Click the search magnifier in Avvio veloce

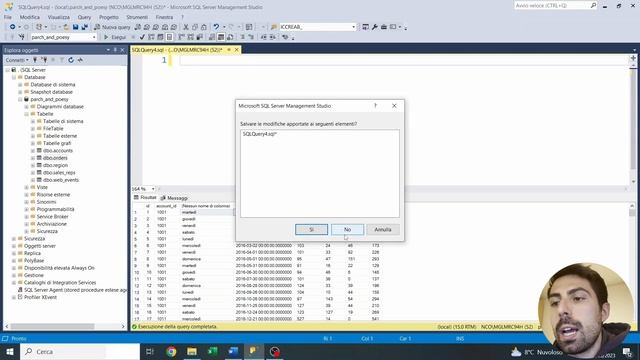593,5
